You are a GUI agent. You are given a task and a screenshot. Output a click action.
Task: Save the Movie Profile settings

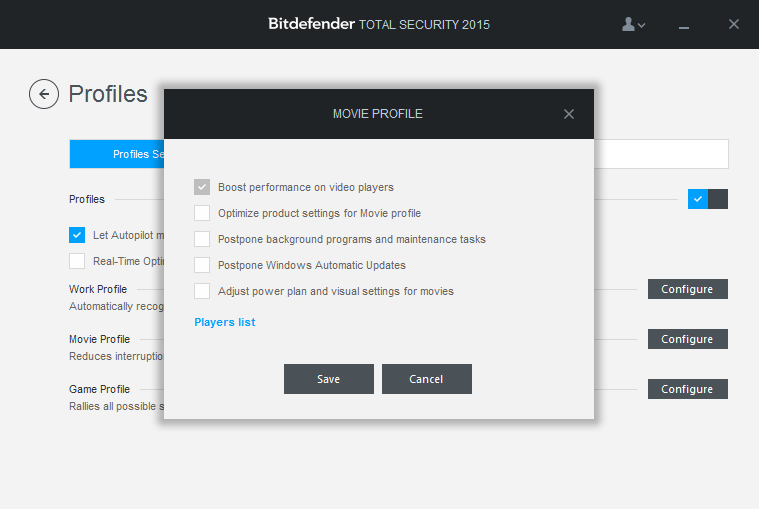329,379
